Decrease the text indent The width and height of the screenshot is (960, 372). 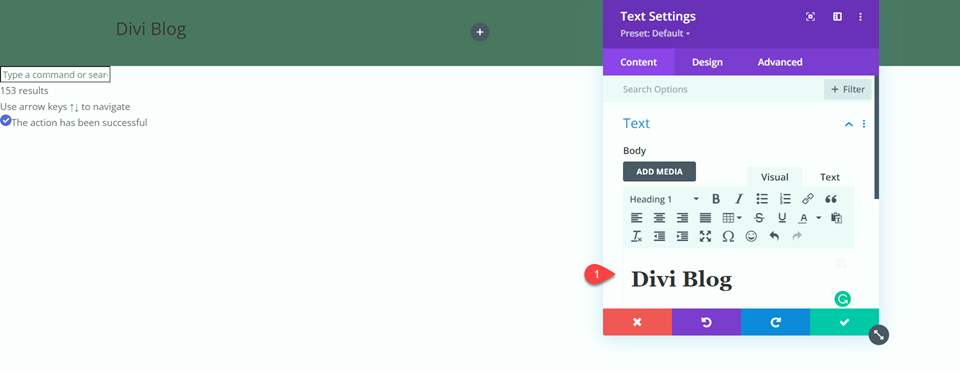659,236
